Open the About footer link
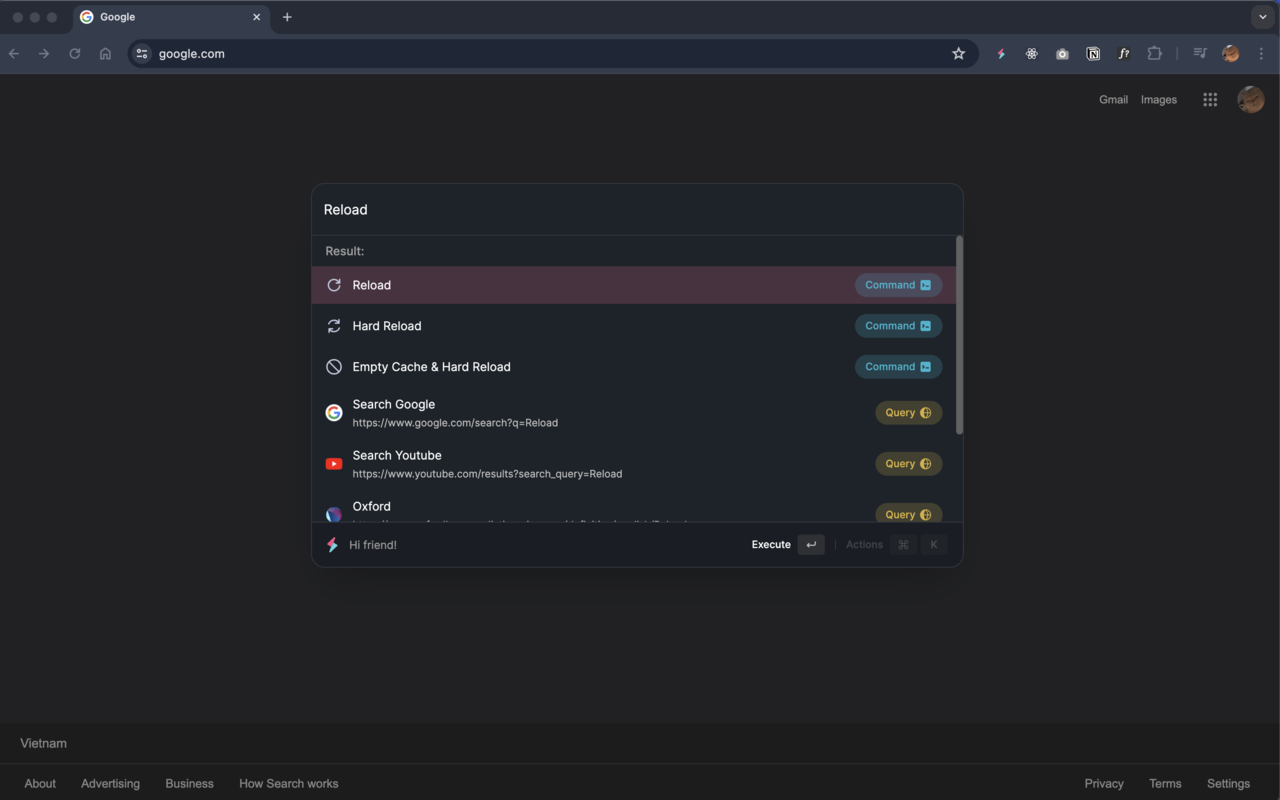1280x800 pixels. [40, 784]
